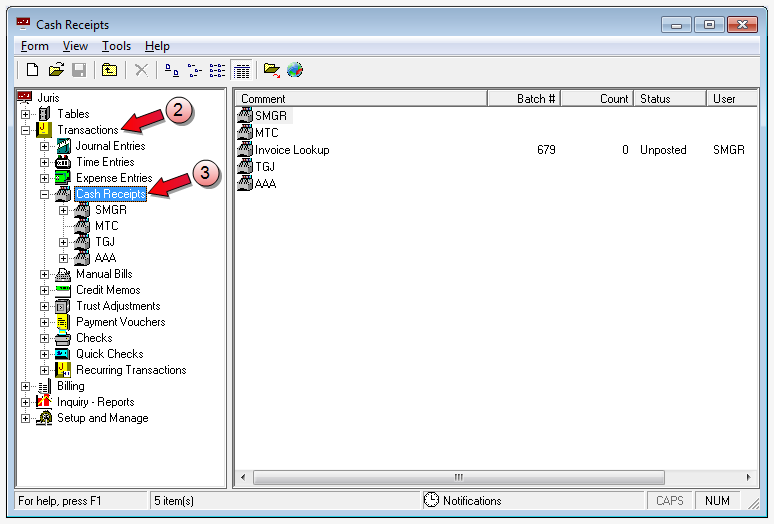Expand the SMGR node under Cash Receipts
Image resolution: width=774 pixels, height=524 pixels.
point(63,210)
